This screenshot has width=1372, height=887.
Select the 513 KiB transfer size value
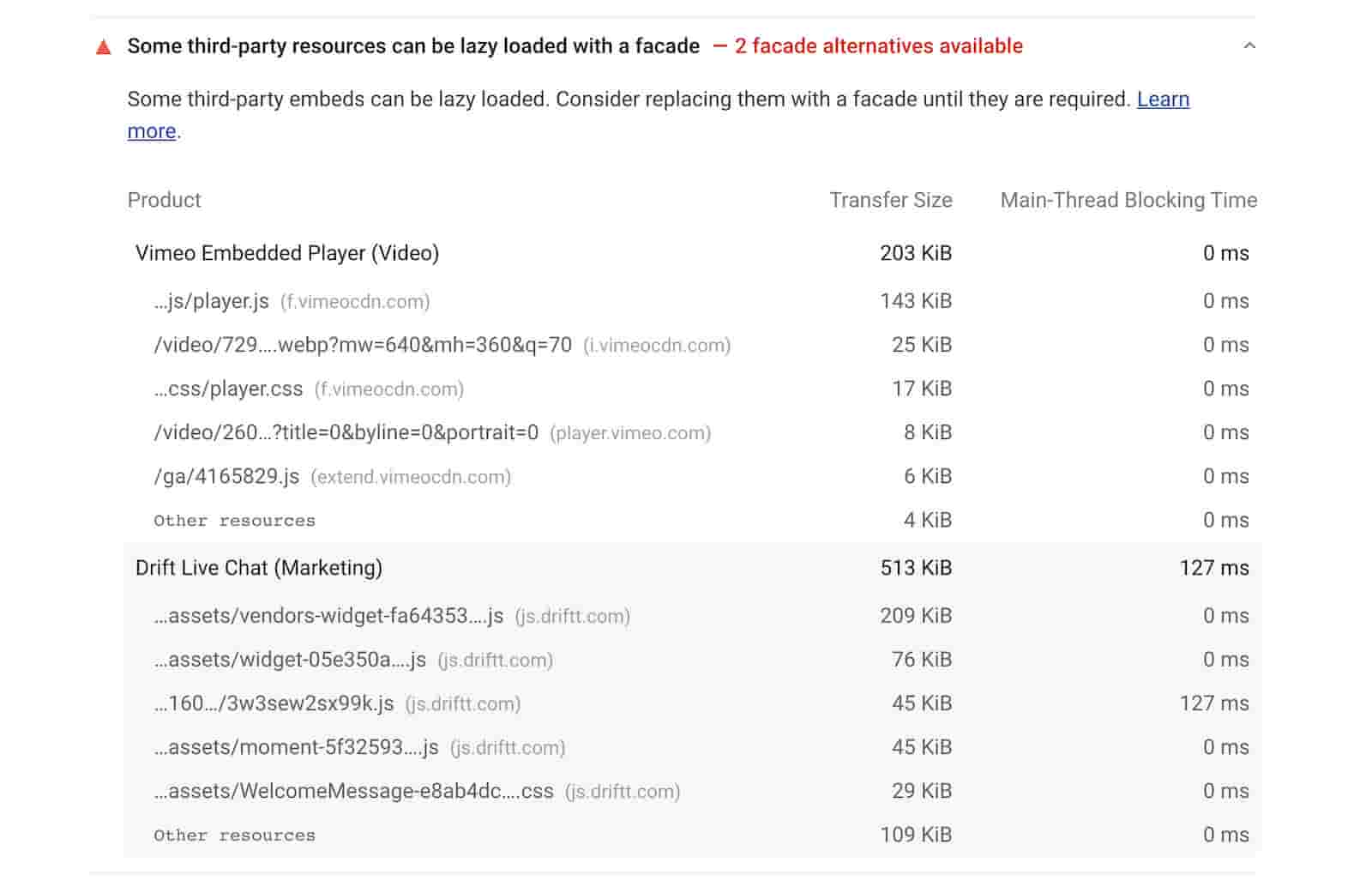coord(915,567)
